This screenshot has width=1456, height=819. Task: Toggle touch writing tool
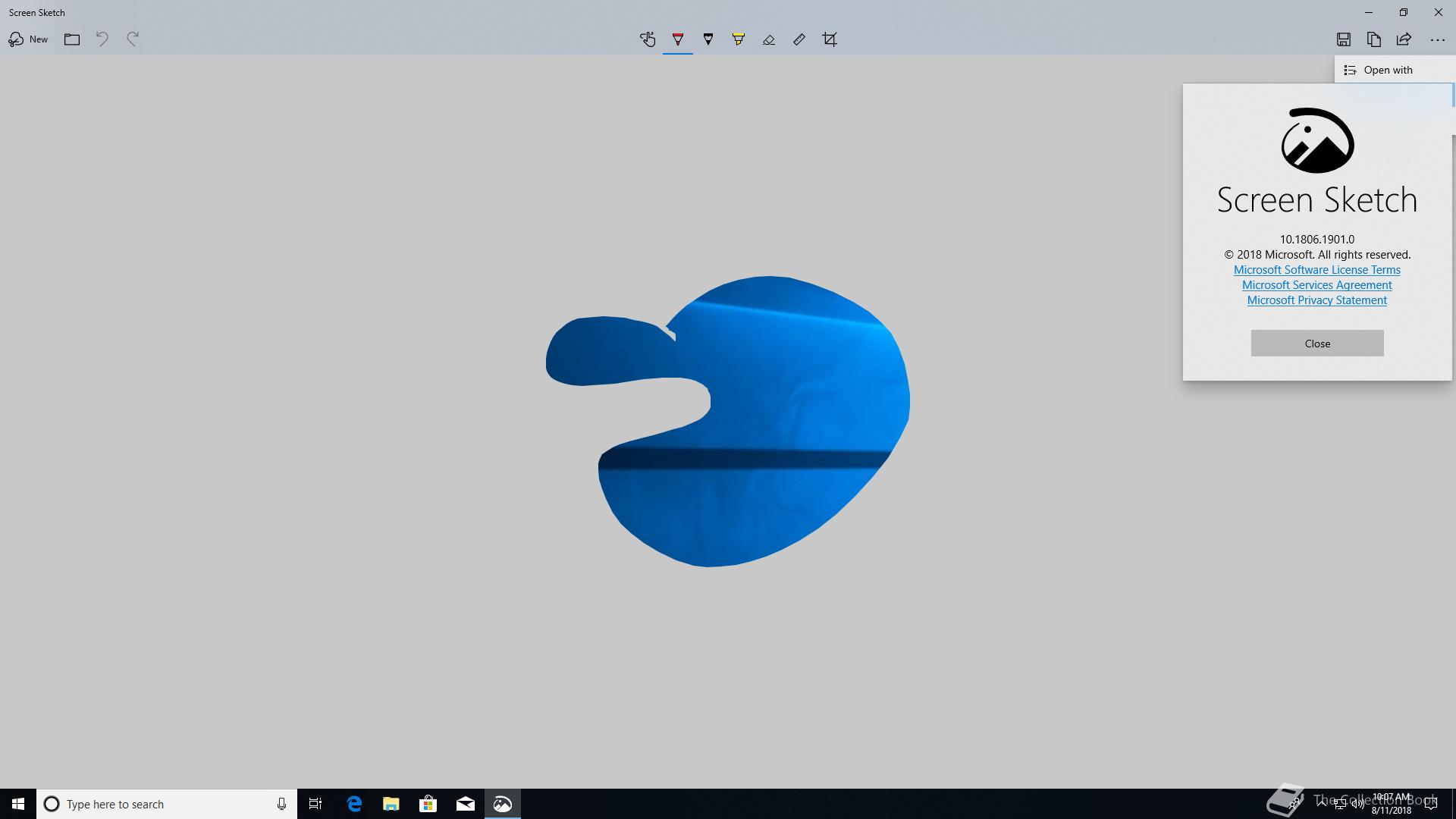coord(648,39)
